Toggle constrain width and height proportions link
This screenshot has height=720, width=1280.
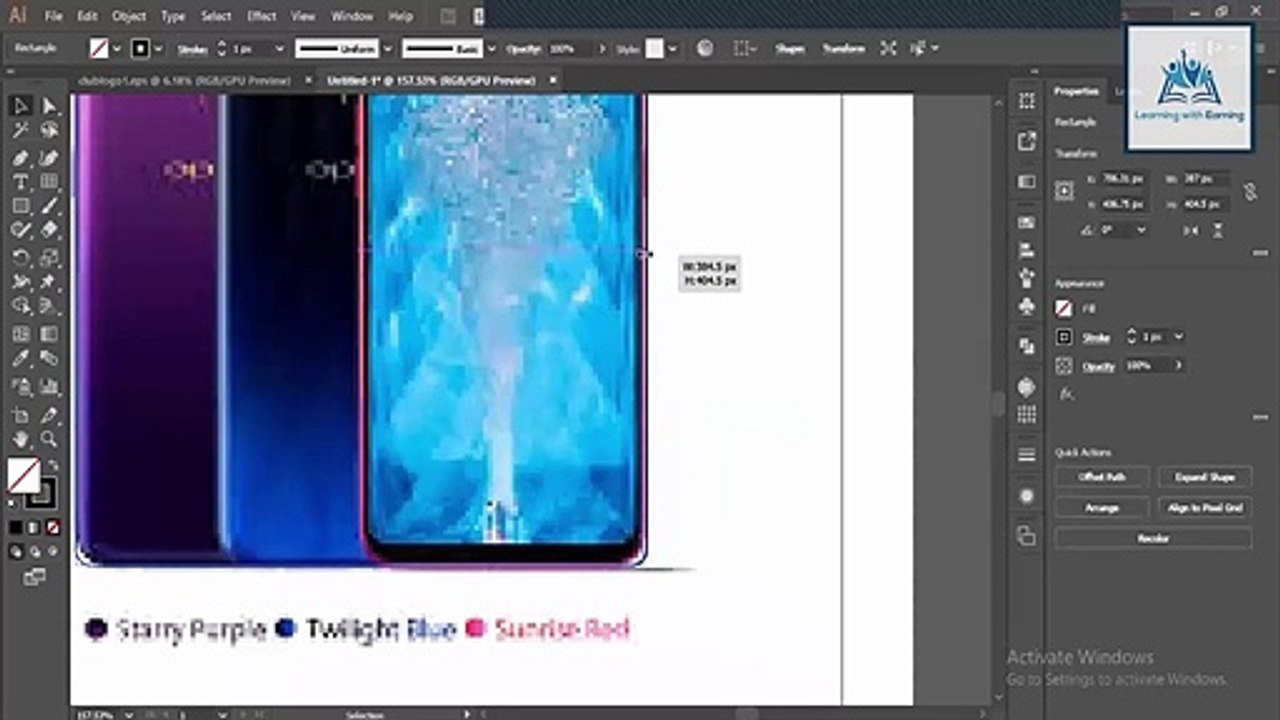[x=1250, y=191]
